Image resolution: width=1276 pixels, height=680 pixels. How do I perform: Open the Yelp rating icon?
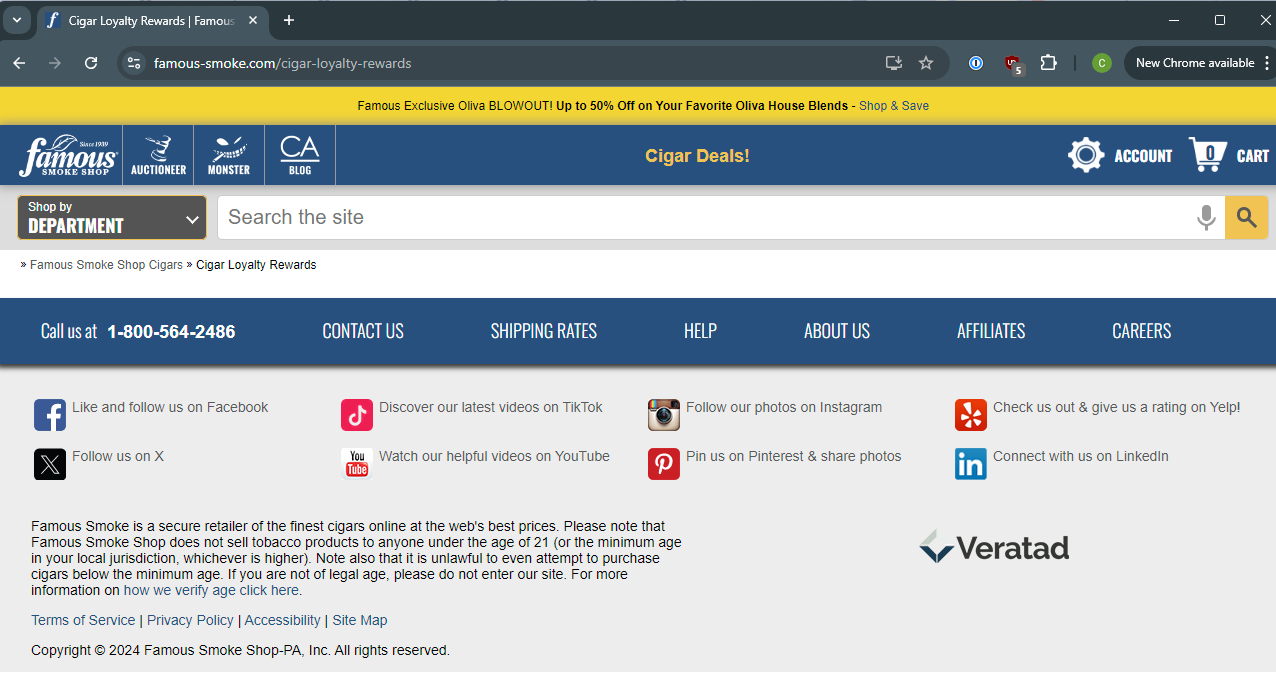click(970, 415)
